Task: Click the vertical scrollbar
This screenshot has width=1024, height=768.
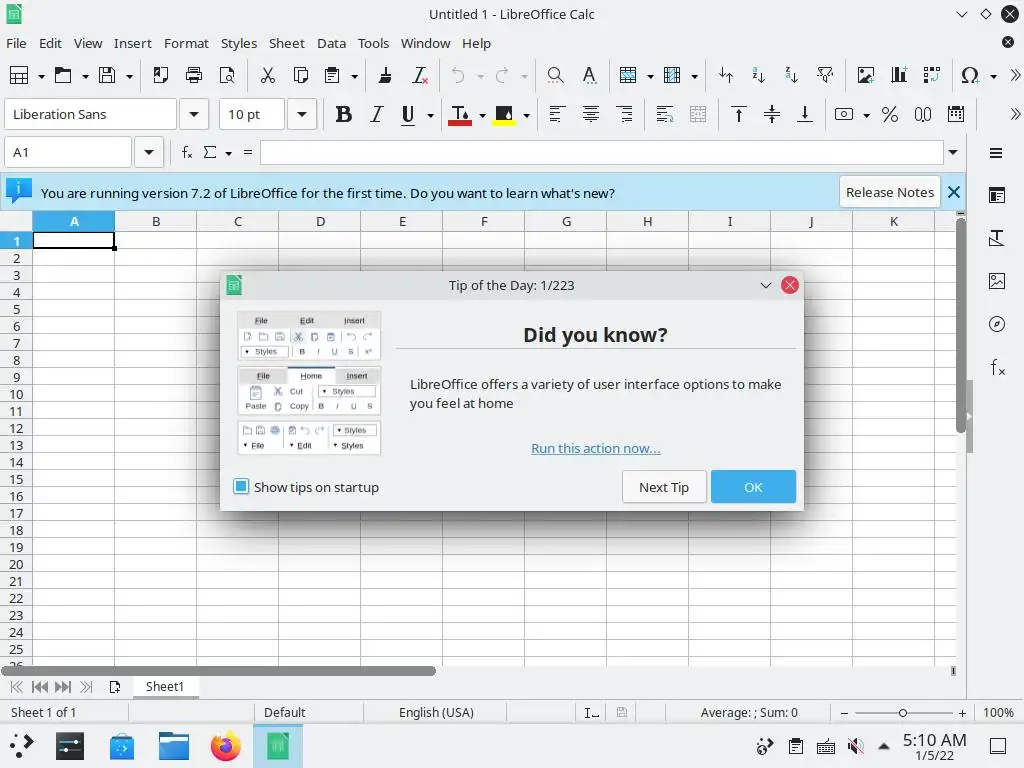Action: 961,325
